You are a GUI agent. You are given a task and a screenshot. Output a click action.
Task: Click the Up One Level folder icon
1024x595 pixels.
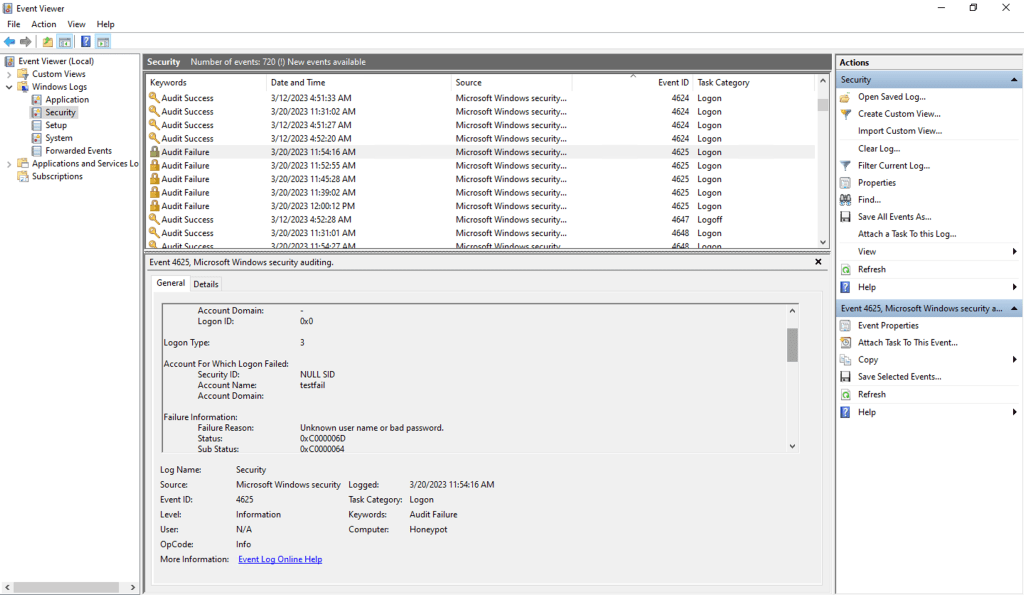[x=47, y=42]
